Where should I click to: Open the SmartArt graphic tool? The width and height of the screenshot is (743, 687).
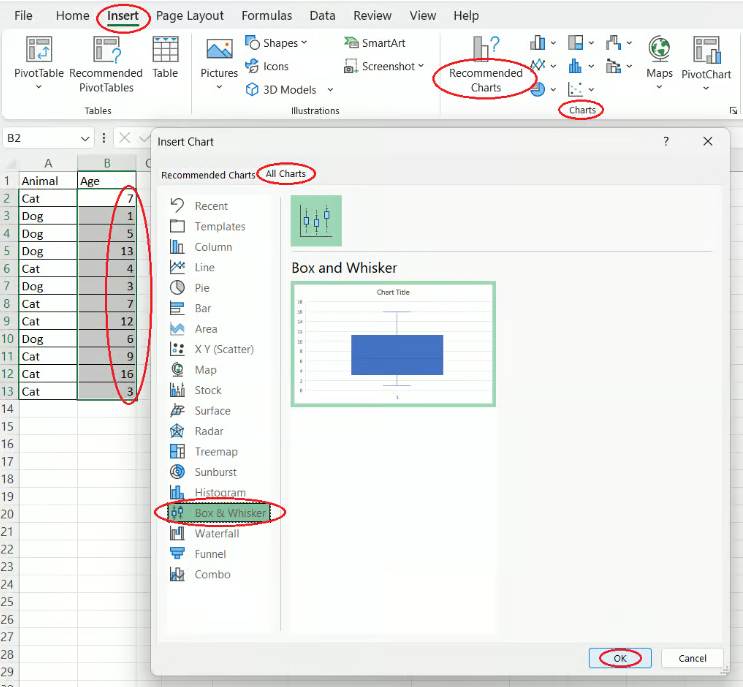click(375, 43)
